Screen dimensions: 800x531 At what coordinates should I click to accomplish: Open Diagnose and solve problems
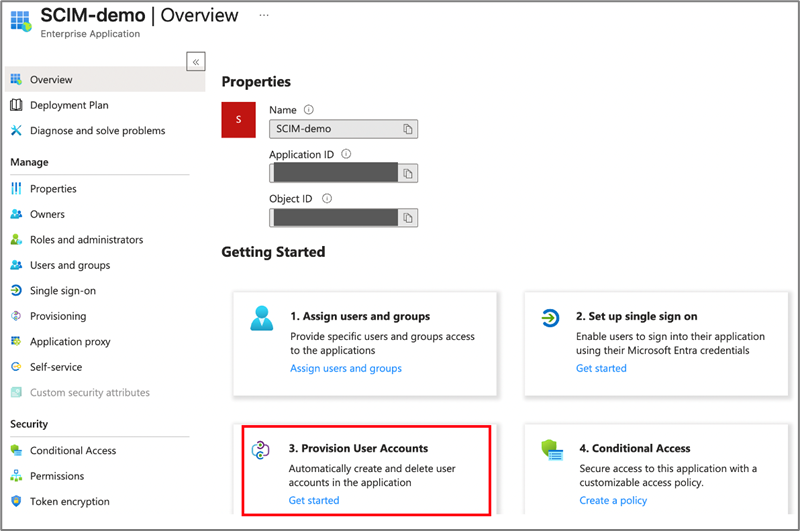tap(97, 130)
